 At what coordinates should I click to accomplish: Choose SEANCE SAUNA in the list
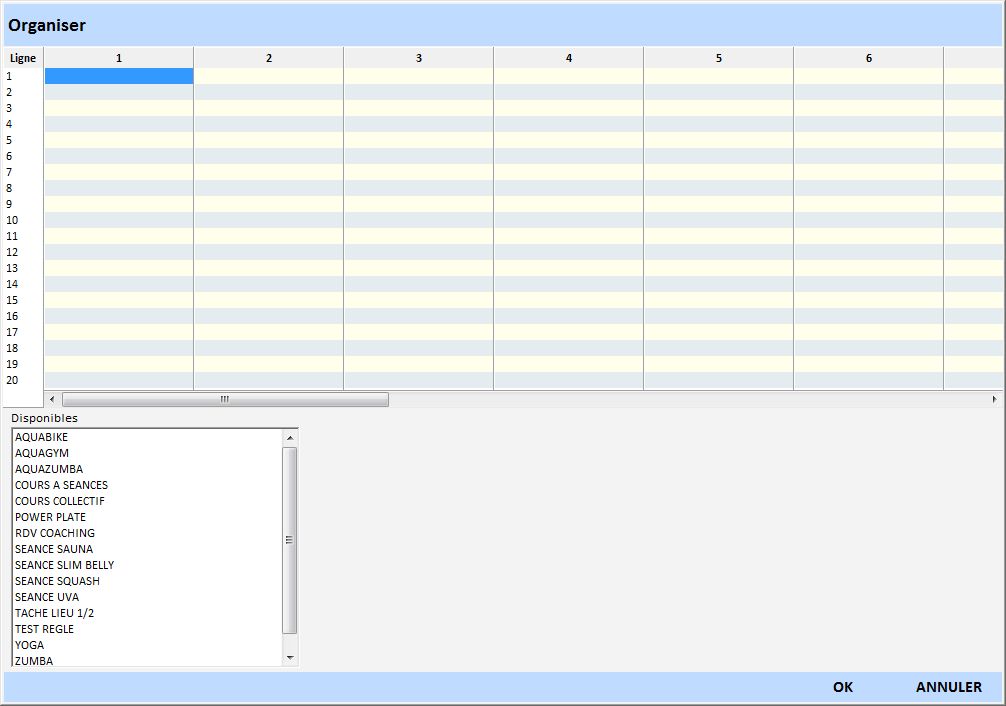pyautogui.click(x=54, y=549)
